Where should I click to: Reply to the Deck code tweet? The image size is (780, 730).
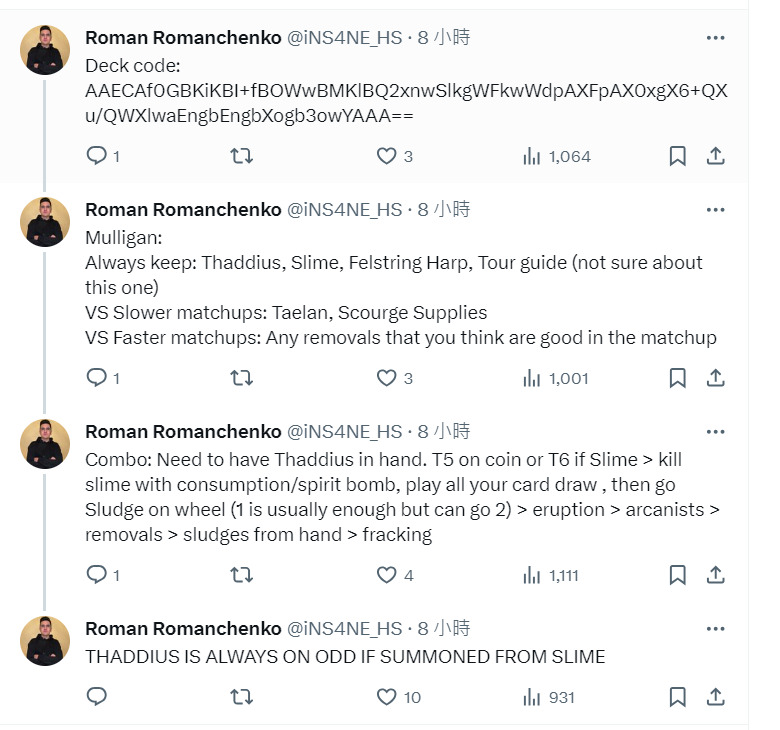pos(97,156)
